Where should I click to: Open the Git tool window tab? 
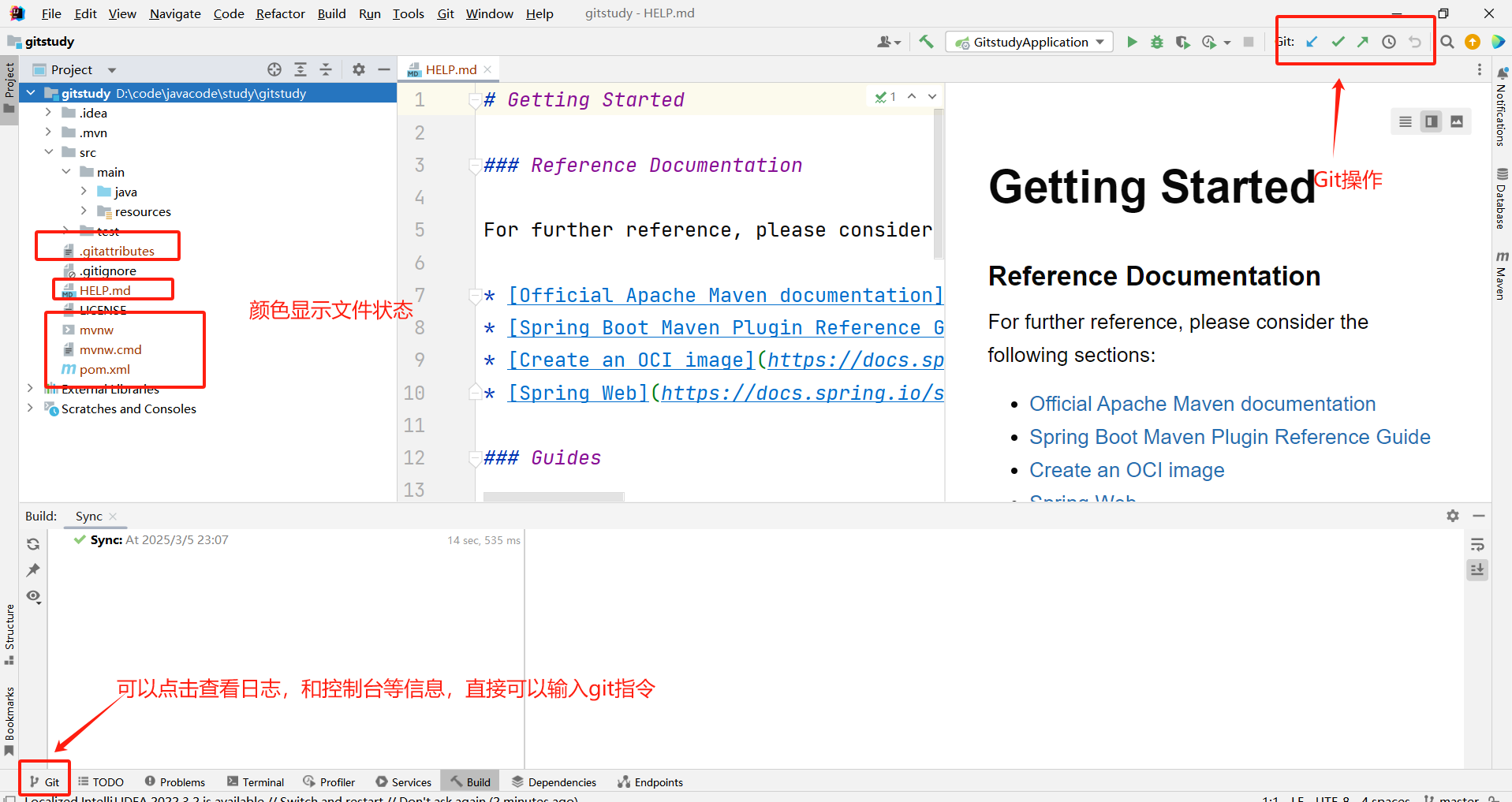click(x=45, y=782)
